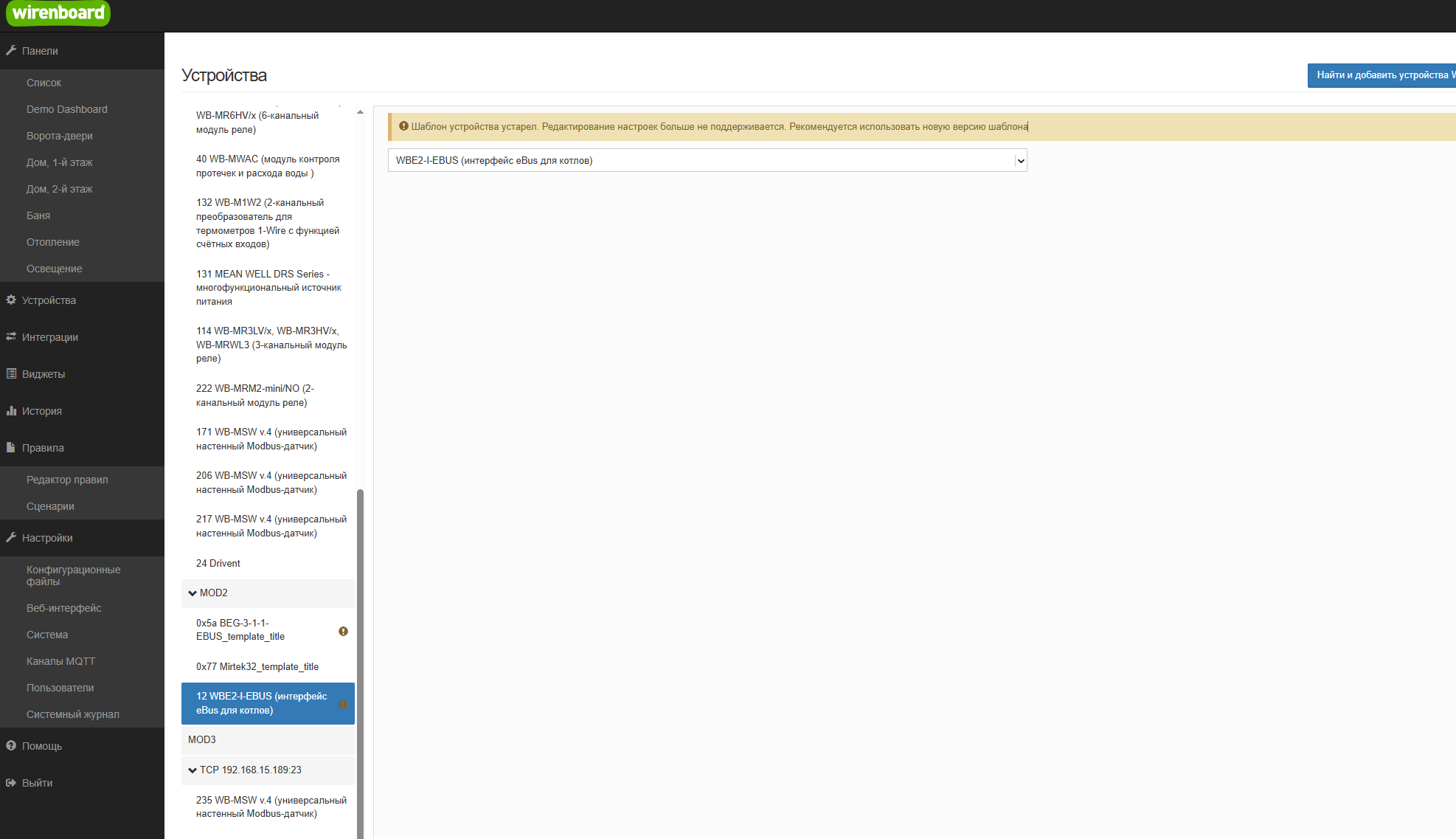Click the Помощь question mark icon
1456x839 pixels.
pyautogui.click(x=11, y=746)
